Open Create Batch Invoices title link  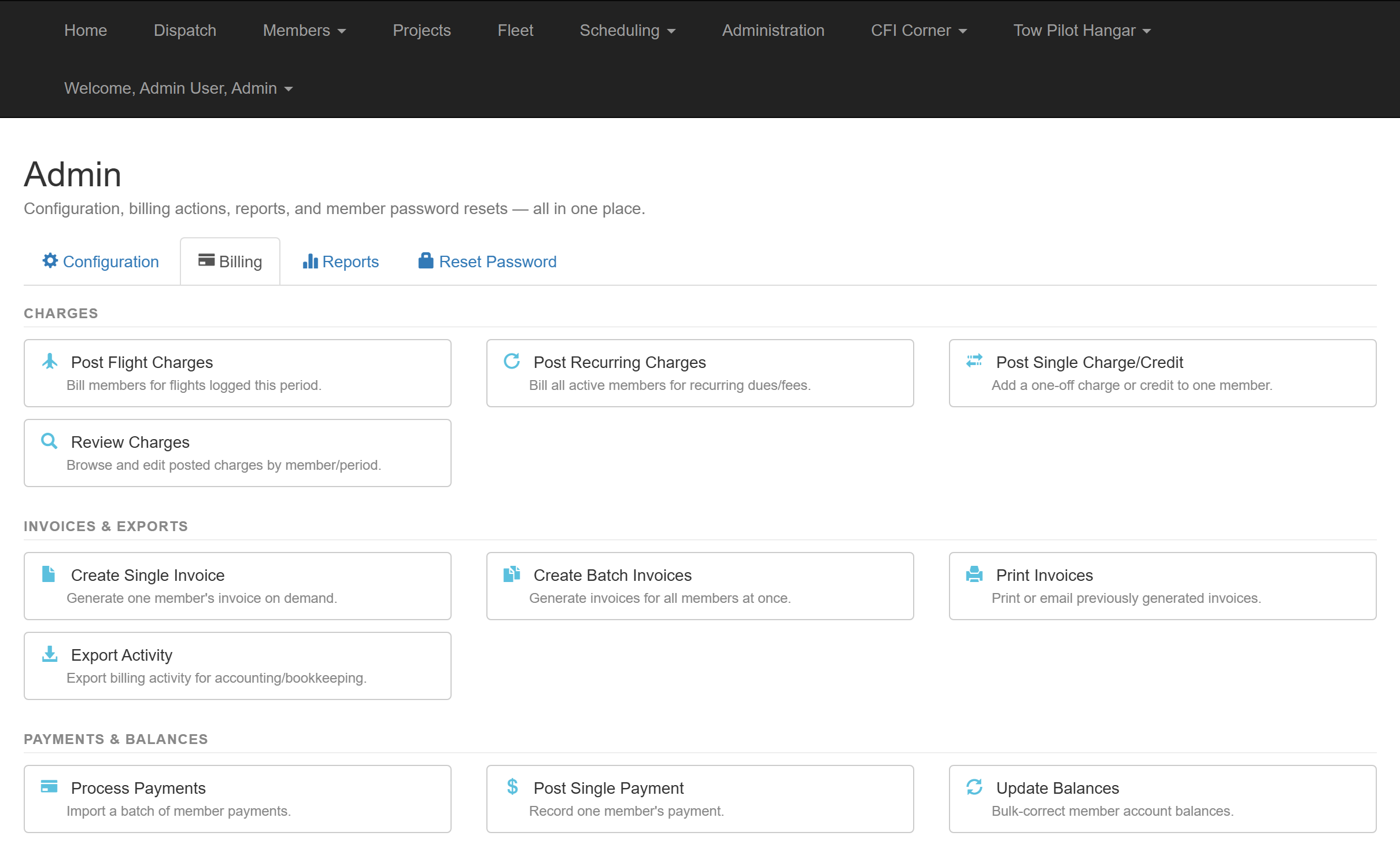(x=612, y=575)
